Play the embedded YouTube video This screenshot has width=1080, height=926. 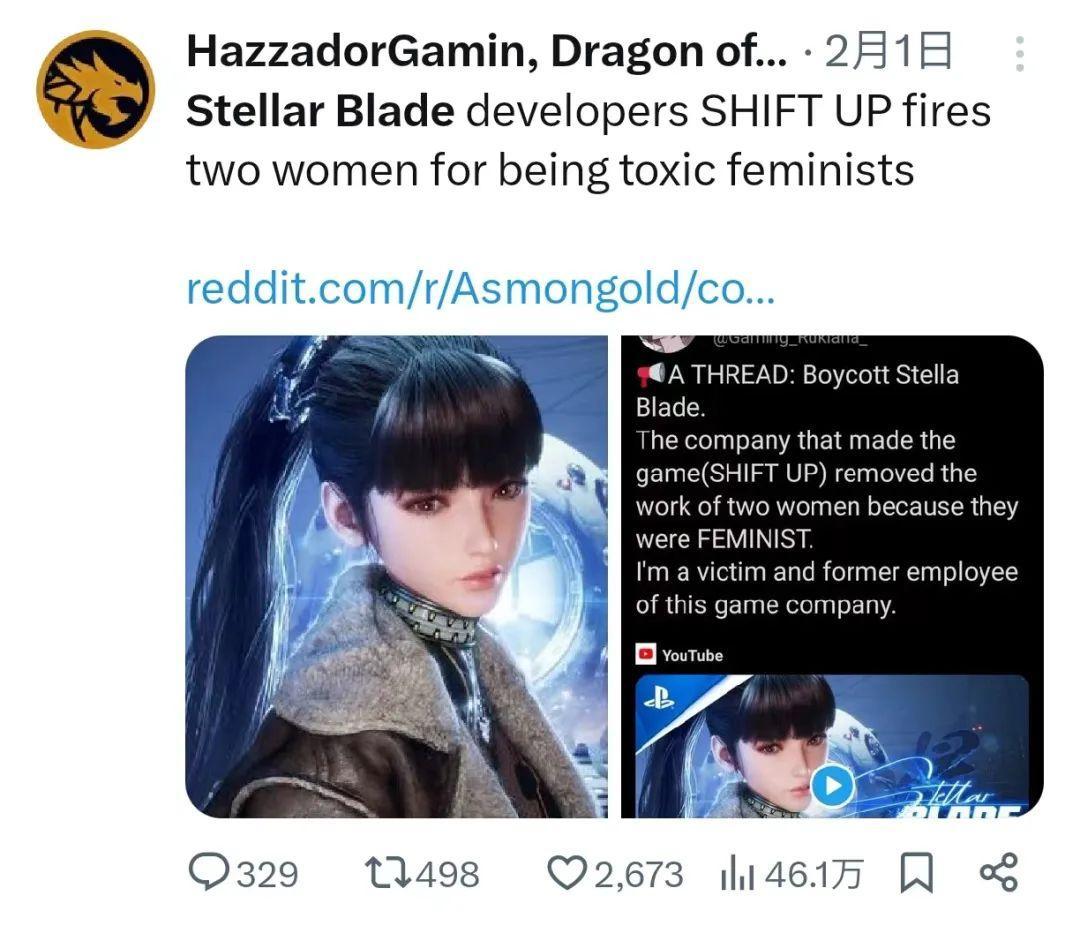coord(832,785)
